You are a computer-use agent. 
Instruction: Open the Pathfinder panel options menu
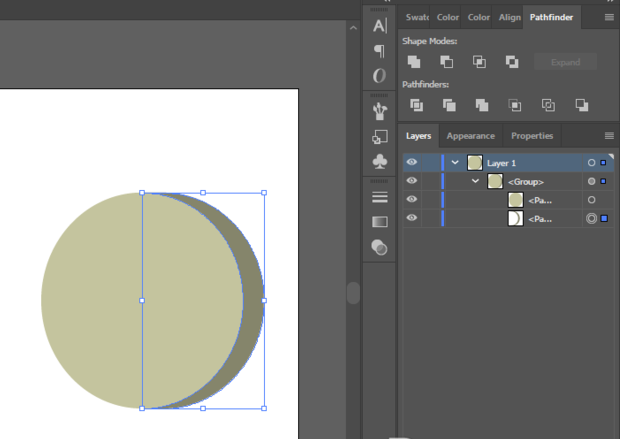pyautogui.click(x=609, y=17)
